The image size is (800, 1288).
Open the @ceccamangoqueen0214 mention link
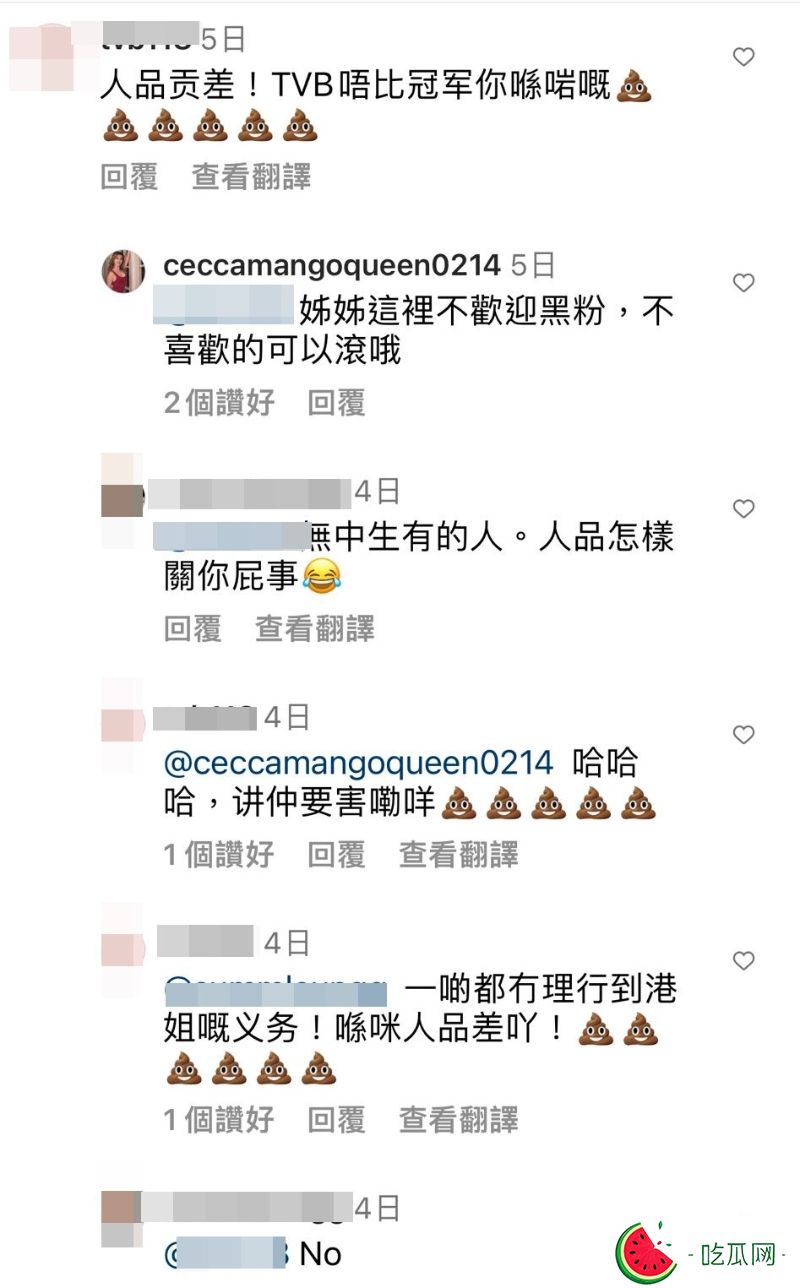[x=358, y=763]
